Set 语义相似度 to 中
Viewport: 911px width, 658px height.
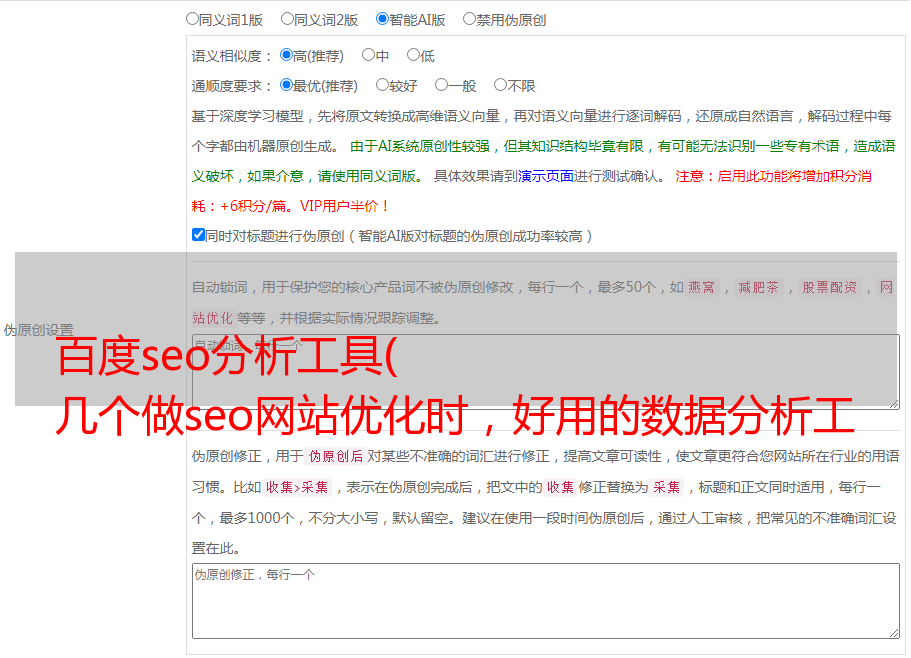click(368, 55)
